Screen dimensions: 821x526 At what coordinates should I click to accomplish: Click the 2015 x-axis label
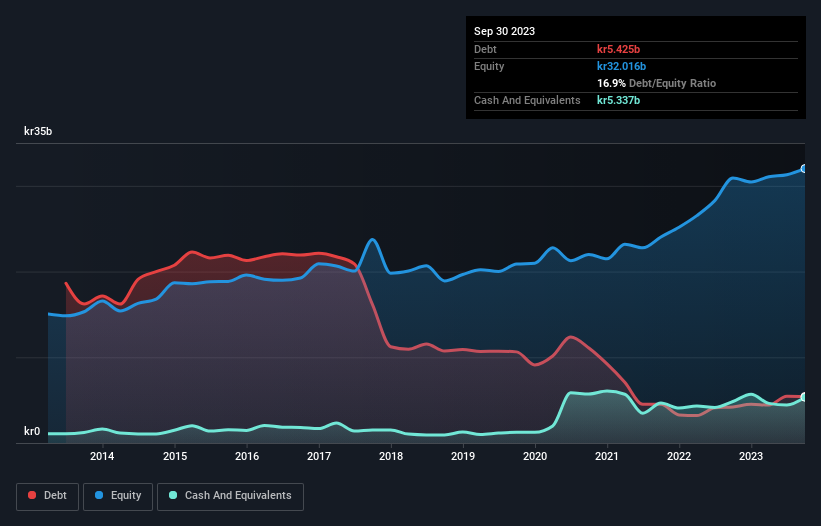pyautogui.click(x=175, y=456)
